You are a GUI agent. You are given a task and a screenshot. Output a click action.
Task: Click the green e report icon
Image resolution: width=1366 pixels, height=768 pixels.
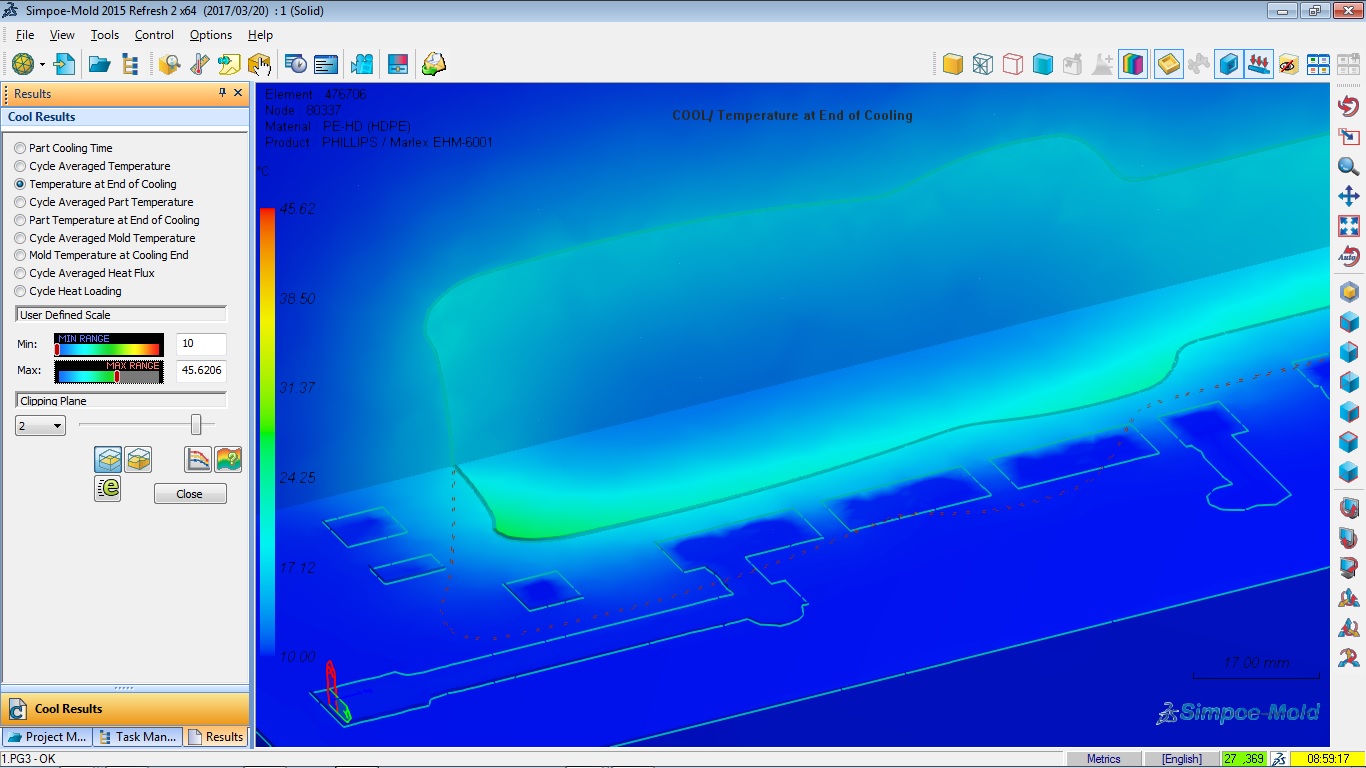[x=108, y=488]
